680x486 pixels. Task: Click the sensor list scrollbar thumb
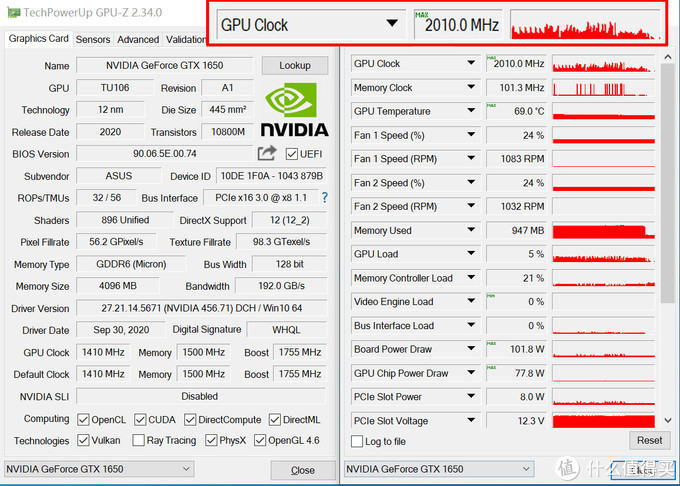click(x=667, y=184)
